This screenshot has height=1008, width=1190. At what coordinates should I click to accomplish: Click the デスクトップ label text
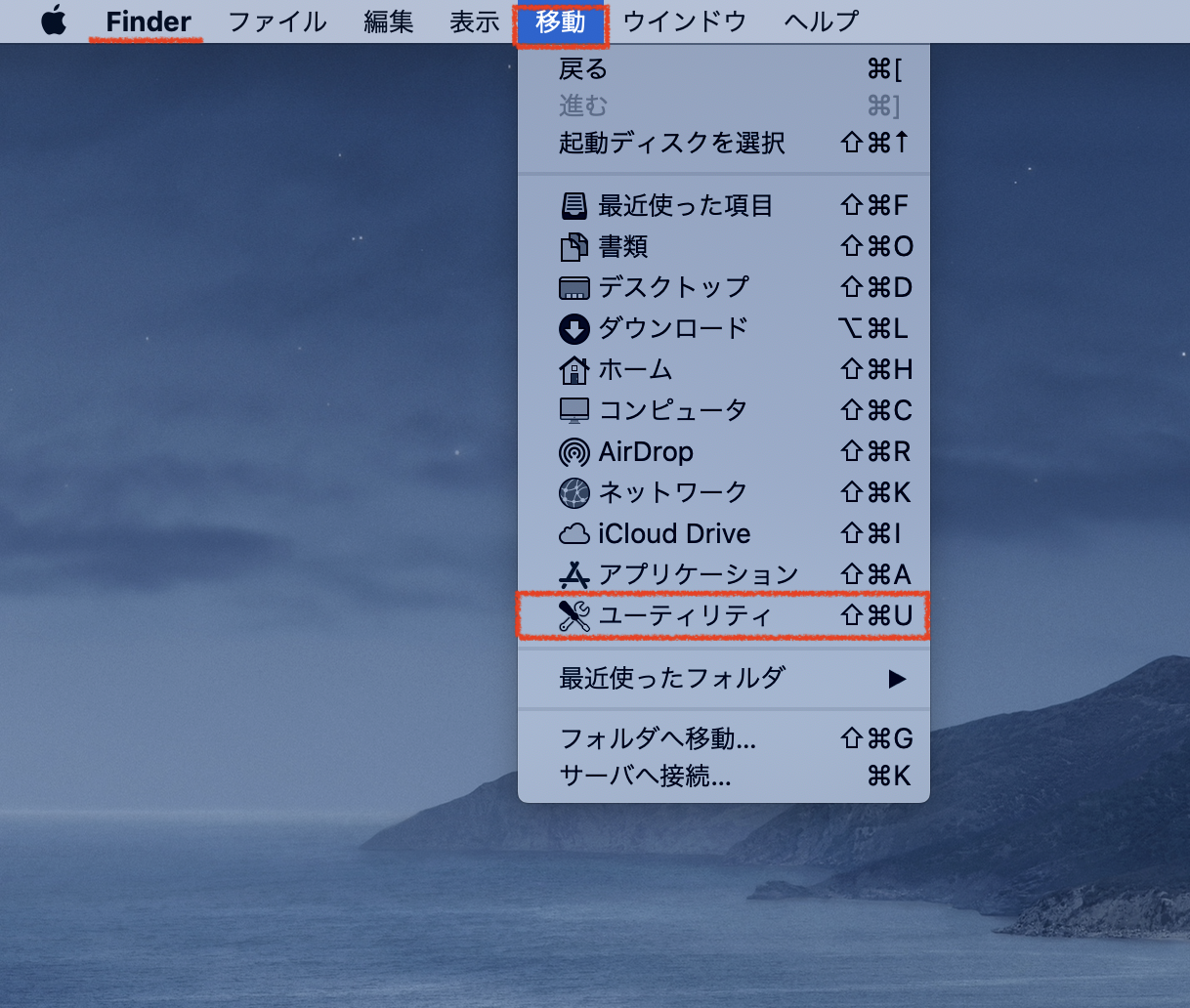[674, 288]
